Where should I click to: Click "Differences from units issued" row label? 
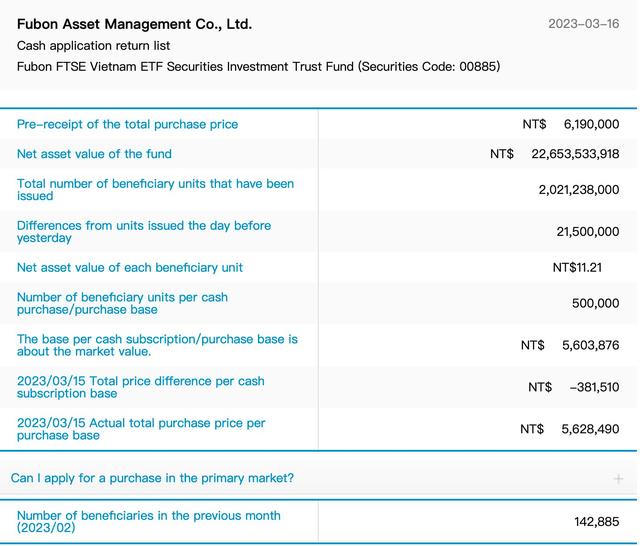point(143,232)
